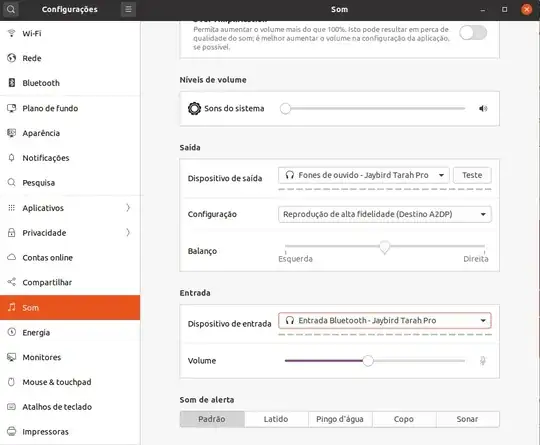Toggle the Over-Amplification switch
Image resolution: width=540 pixels, height=445 pixels.
click(x=473, y=33)
